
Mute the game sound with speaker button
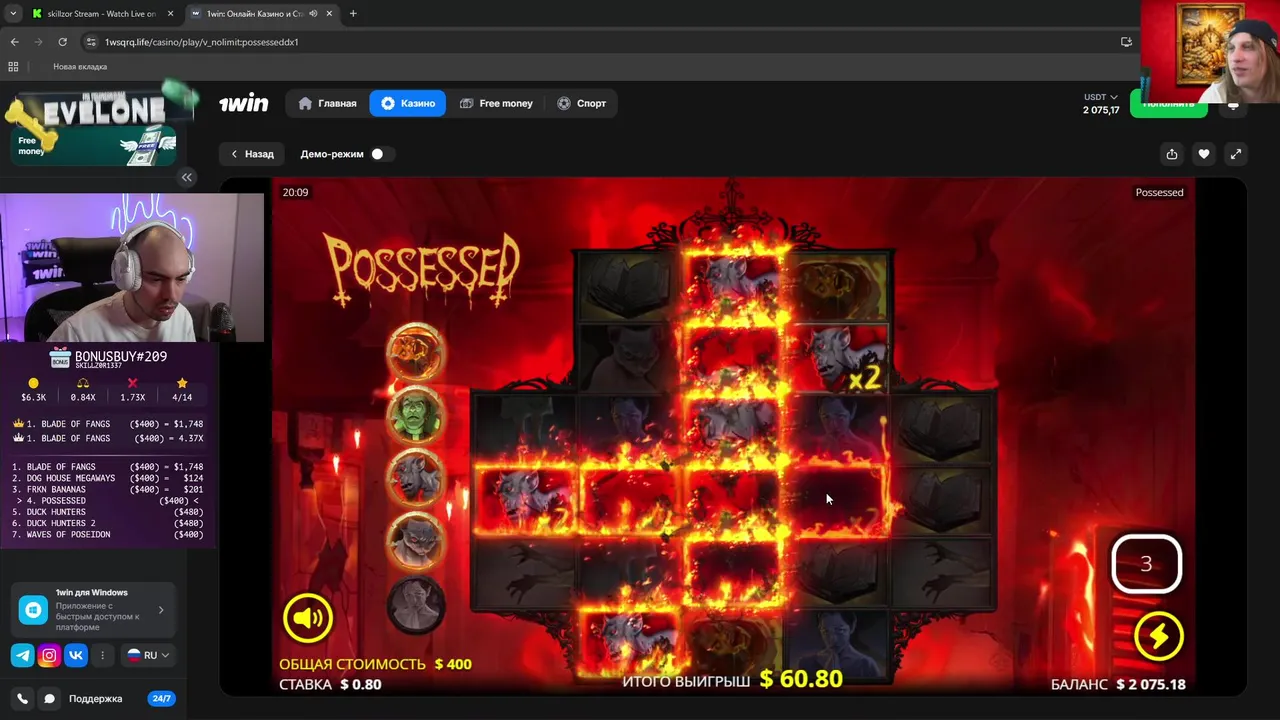tap(308, 618)
